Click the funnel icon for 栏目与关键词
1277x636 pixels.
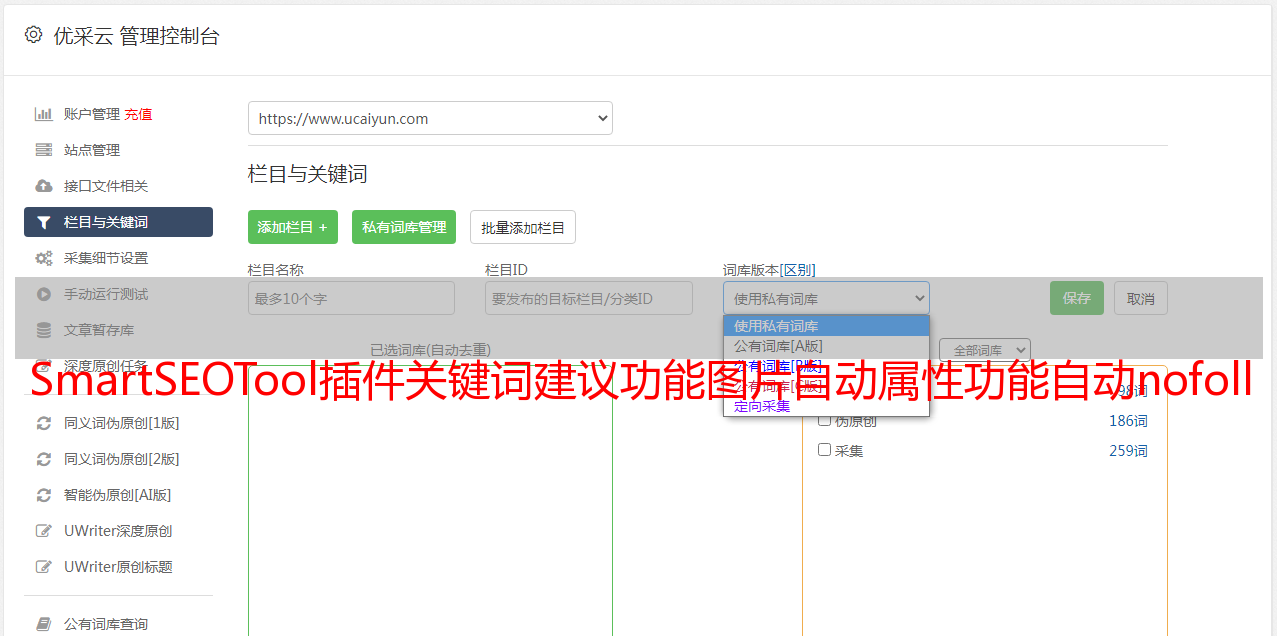[x=44, y=222]
